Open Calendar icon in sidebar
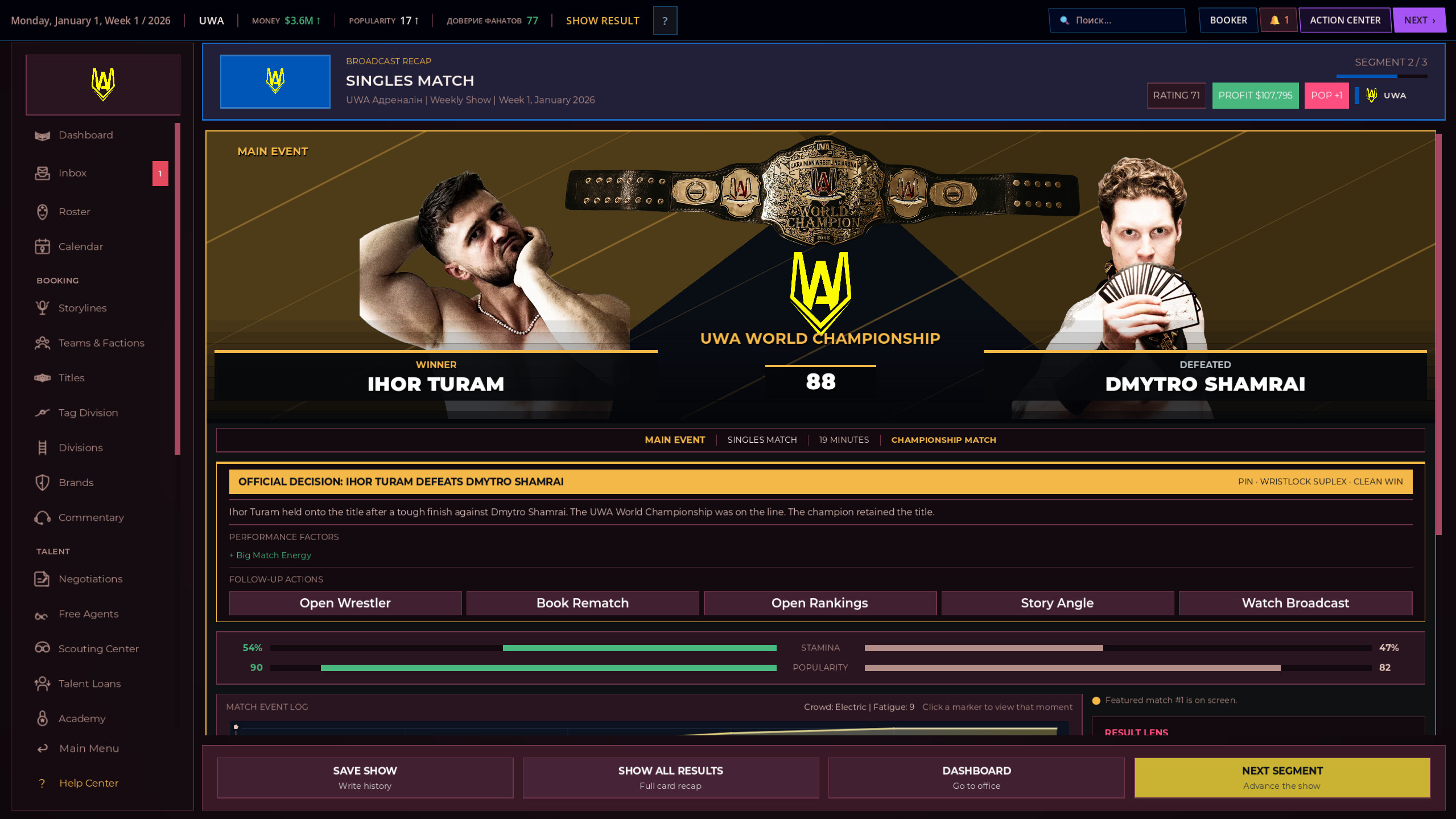The height and width of the screenshot is (819, 1456). [43, 246]
